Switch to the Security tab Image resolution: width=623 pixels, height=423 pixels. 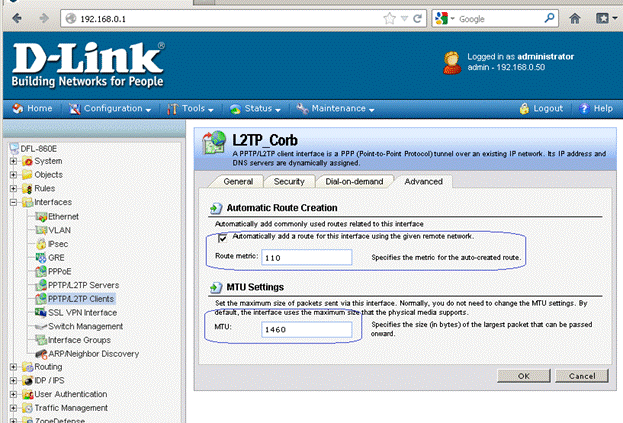289,182
